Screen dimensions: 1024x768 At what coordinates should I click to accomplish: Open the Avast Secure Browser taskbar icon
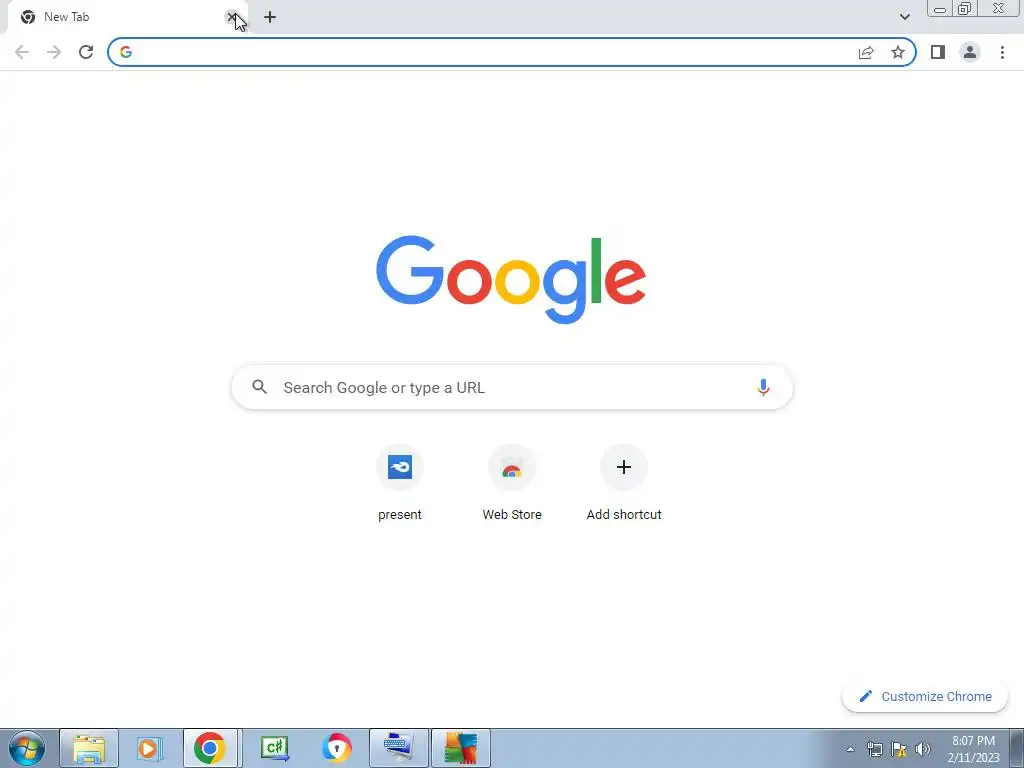[336, 748]
